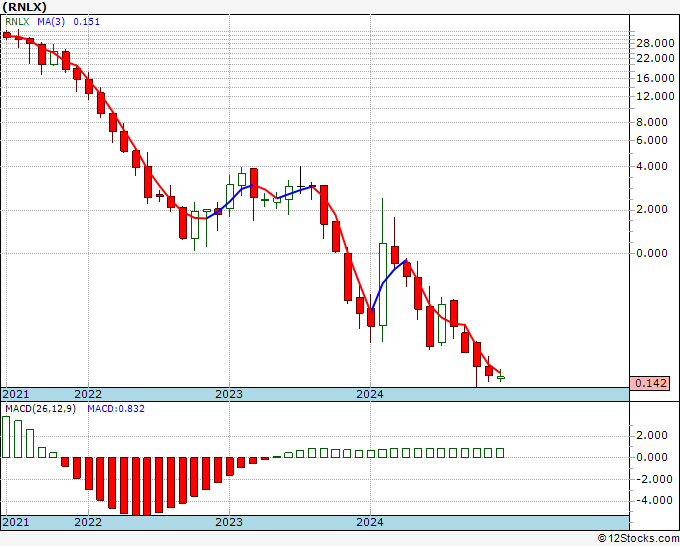Click 2021 on the price chart time axis
This screenshot has width=680, height=546.
(16, 394)
